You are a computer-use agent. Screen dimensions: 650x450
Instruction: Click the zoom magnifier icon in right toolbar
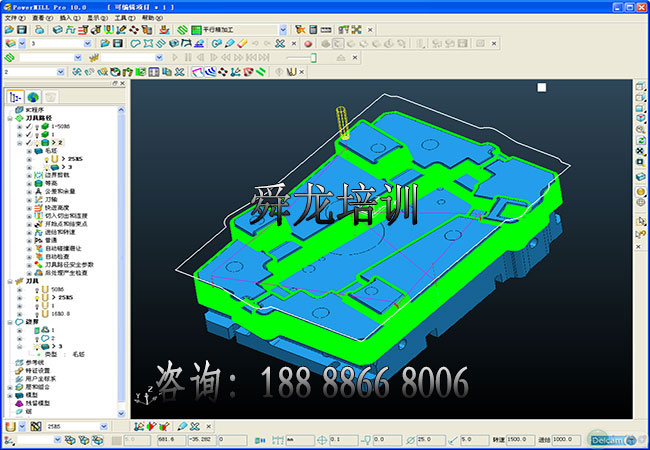coord(640,130)
